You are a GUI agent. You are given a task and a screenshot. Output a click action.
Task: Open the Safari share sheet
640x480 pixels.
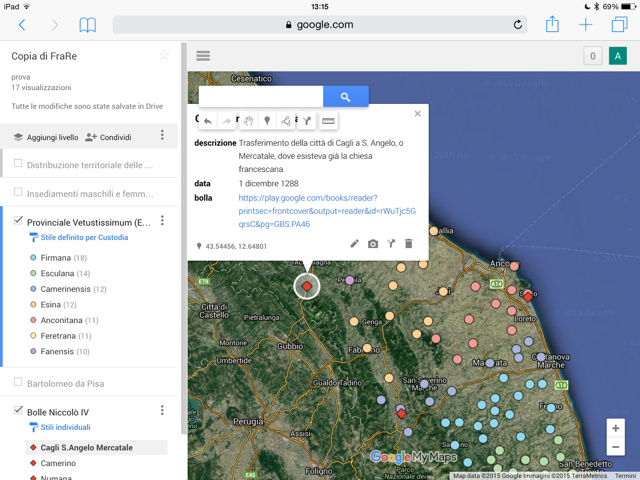pyautogui.click(x=552, y=24)
